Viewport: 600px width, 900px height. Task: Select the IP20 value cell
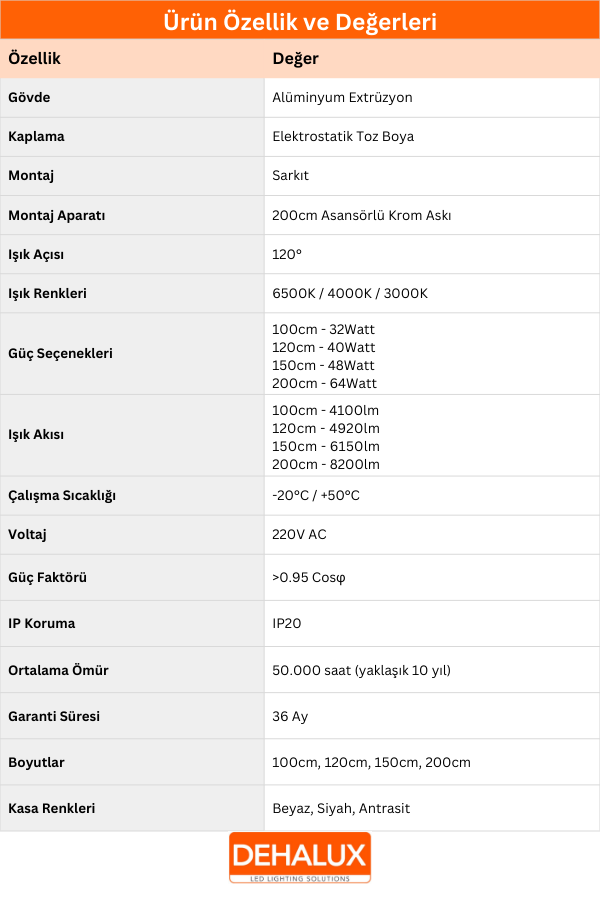288,624
